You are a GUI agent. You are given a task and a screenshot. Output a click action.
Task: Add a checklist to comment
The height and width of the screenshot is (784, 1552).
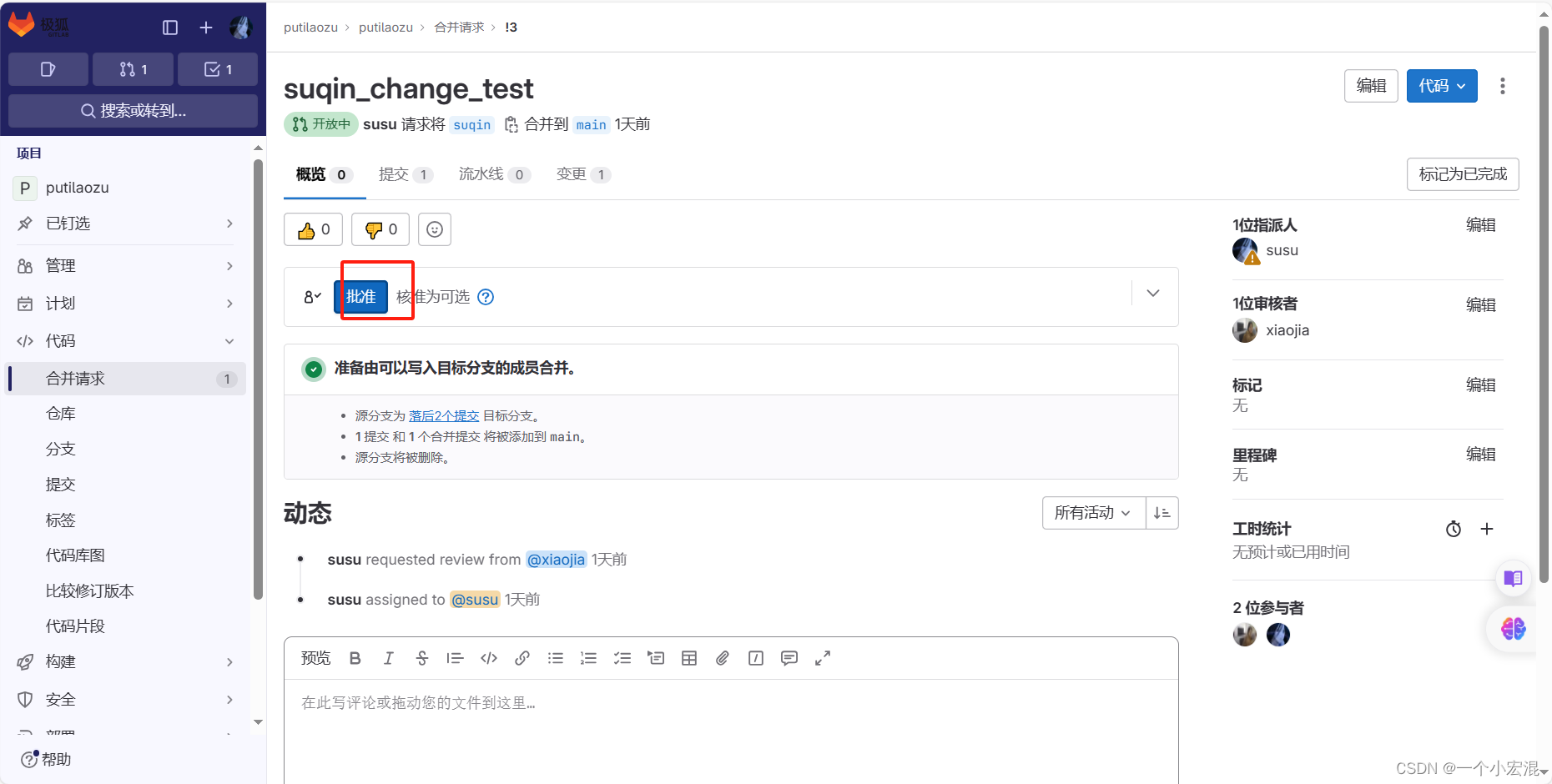[x=622, y=658]
